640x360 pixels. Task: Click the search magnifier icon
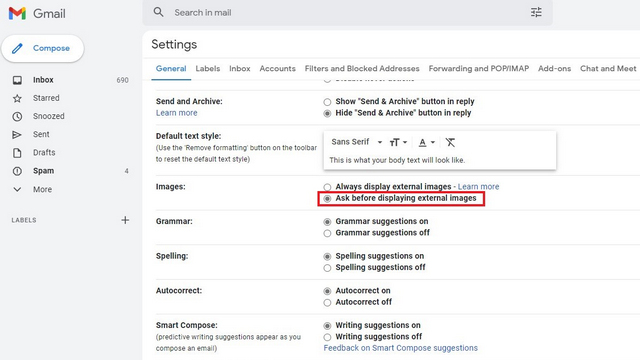tap(158, 12)
